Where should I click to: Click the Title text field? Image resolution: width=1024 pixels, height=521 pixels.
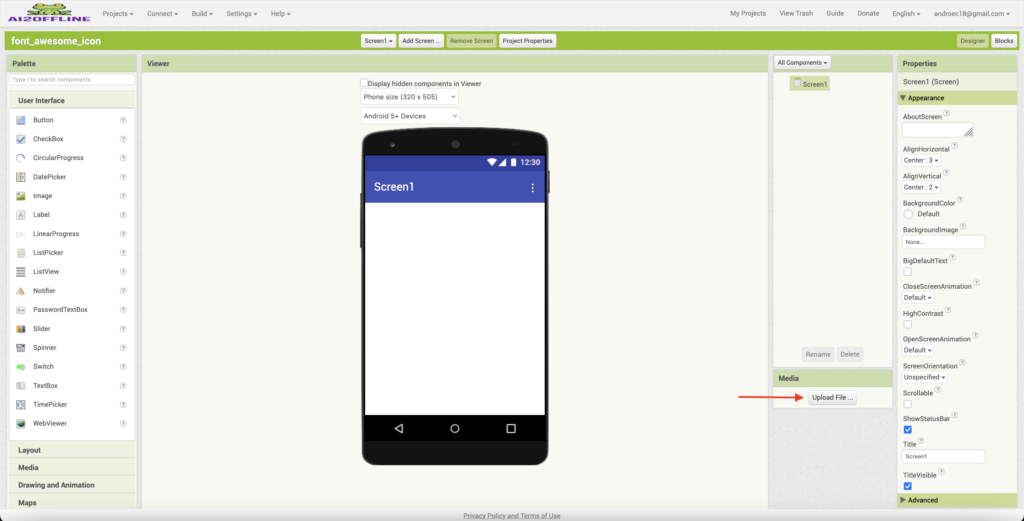click(944, 456)
